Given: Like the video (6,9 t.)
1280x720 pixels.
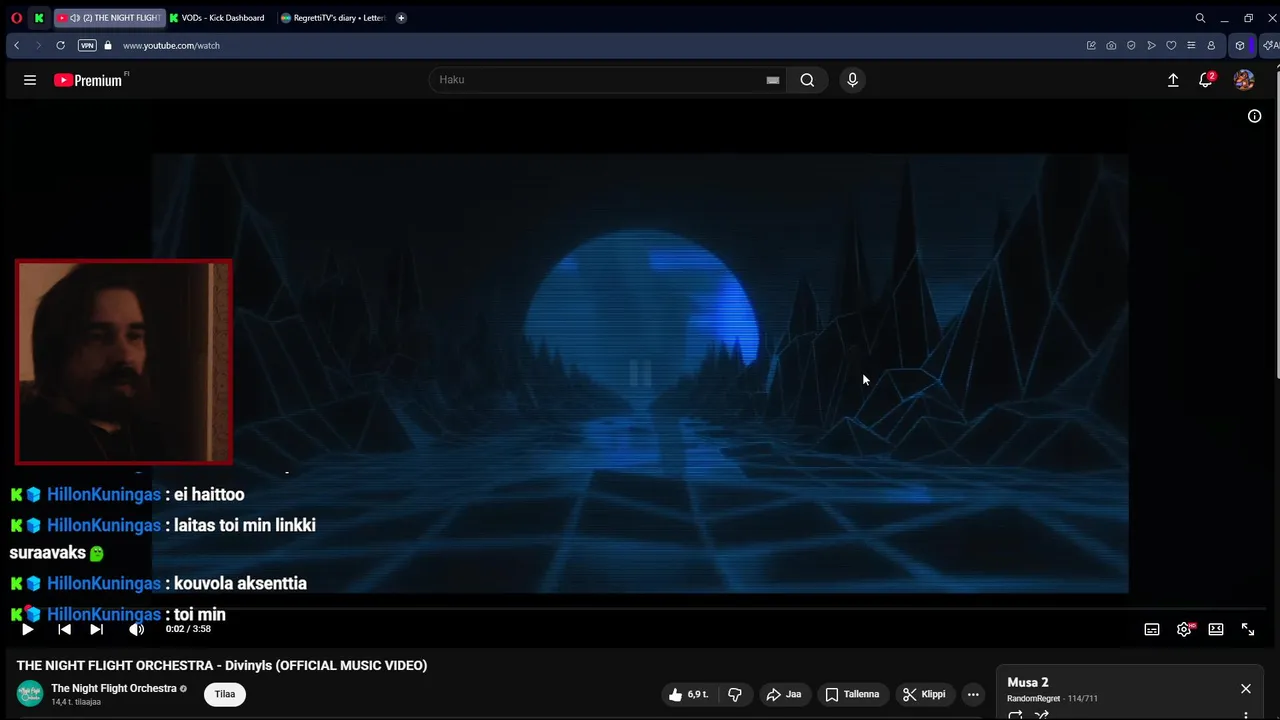Looking at the screenshot, I should coord(690,694).
